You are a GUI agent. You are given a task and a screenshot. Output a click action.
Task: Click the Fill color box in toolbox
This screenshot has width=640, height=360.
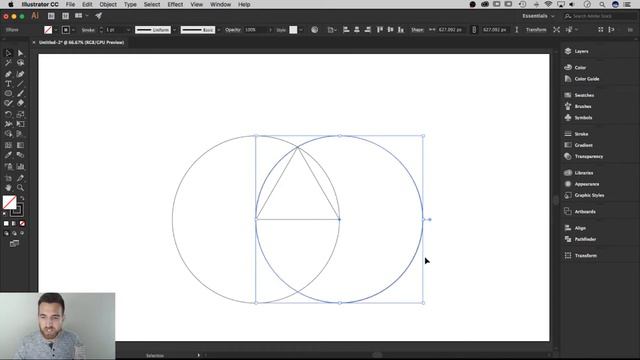(9, 202)
